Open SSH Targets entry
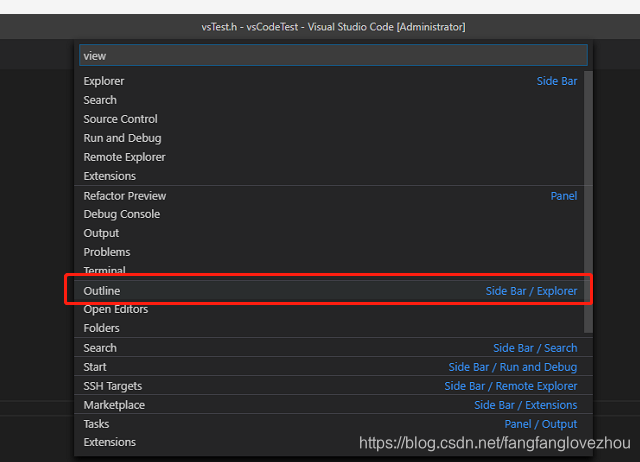Screen dimensions: 640x462 click(333, 386)
